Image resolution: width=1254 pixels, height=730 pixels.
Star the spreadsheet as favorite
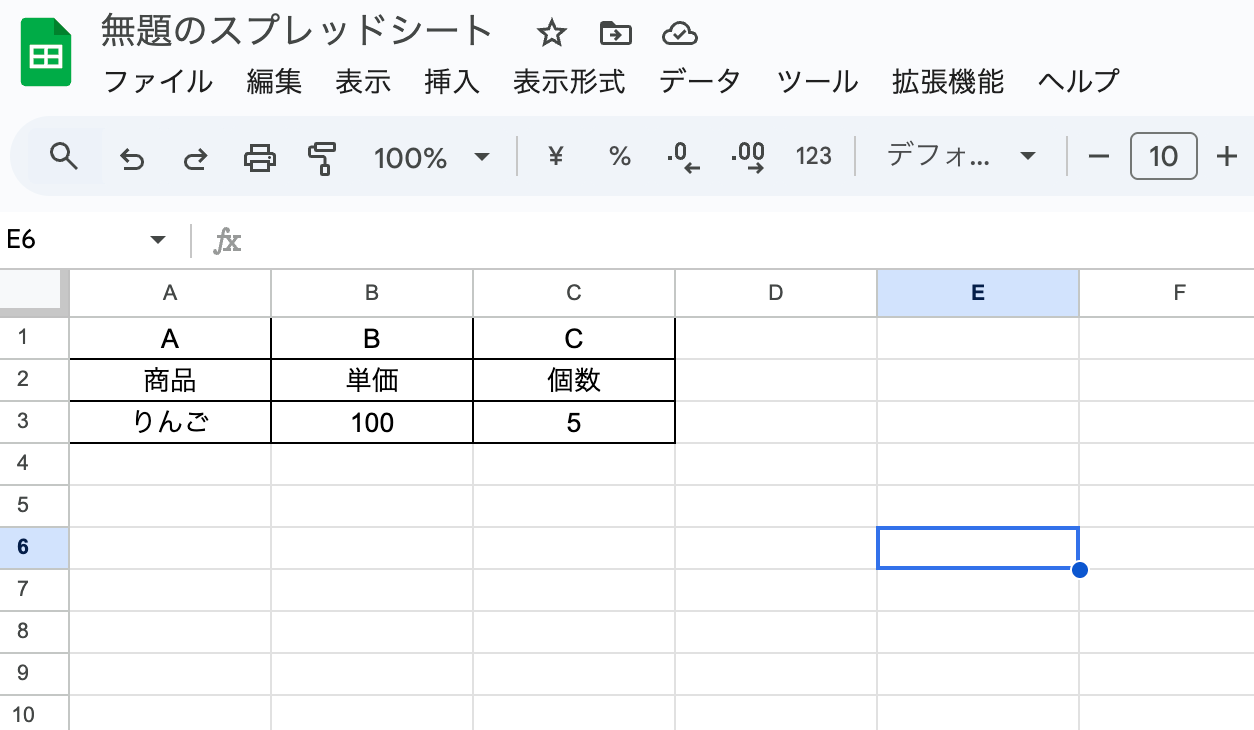[551, 34]
